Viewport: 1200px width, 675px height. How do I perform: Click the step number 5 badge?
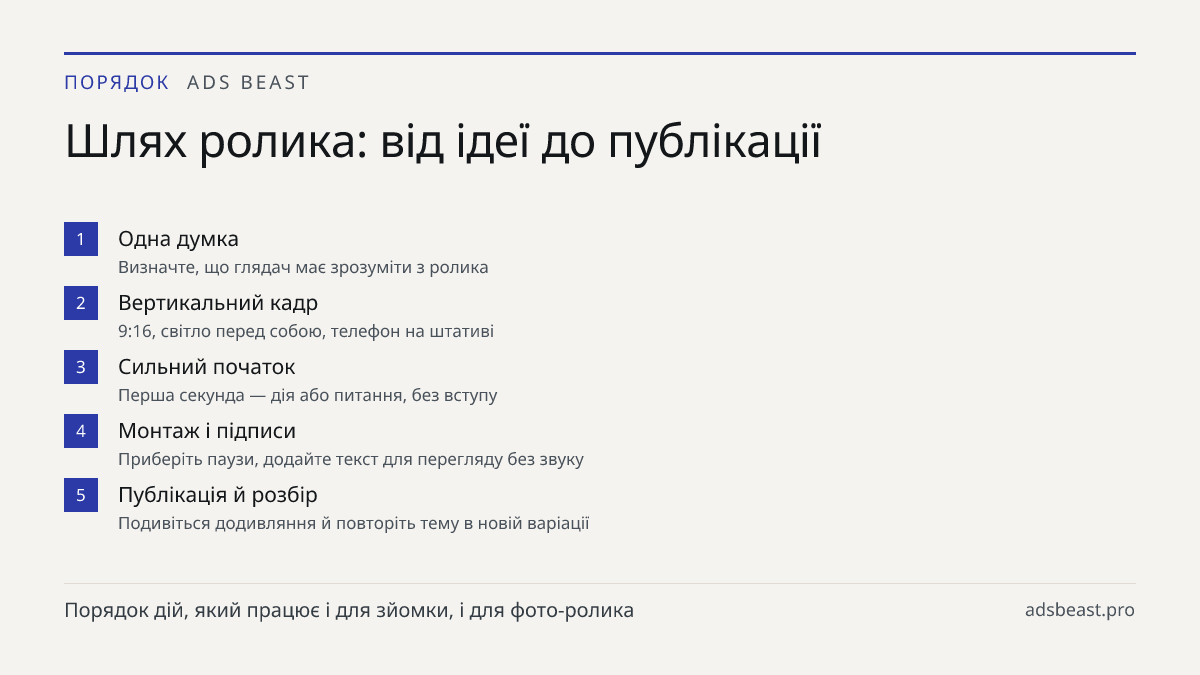pyautogui.click(x=81, y=495)
